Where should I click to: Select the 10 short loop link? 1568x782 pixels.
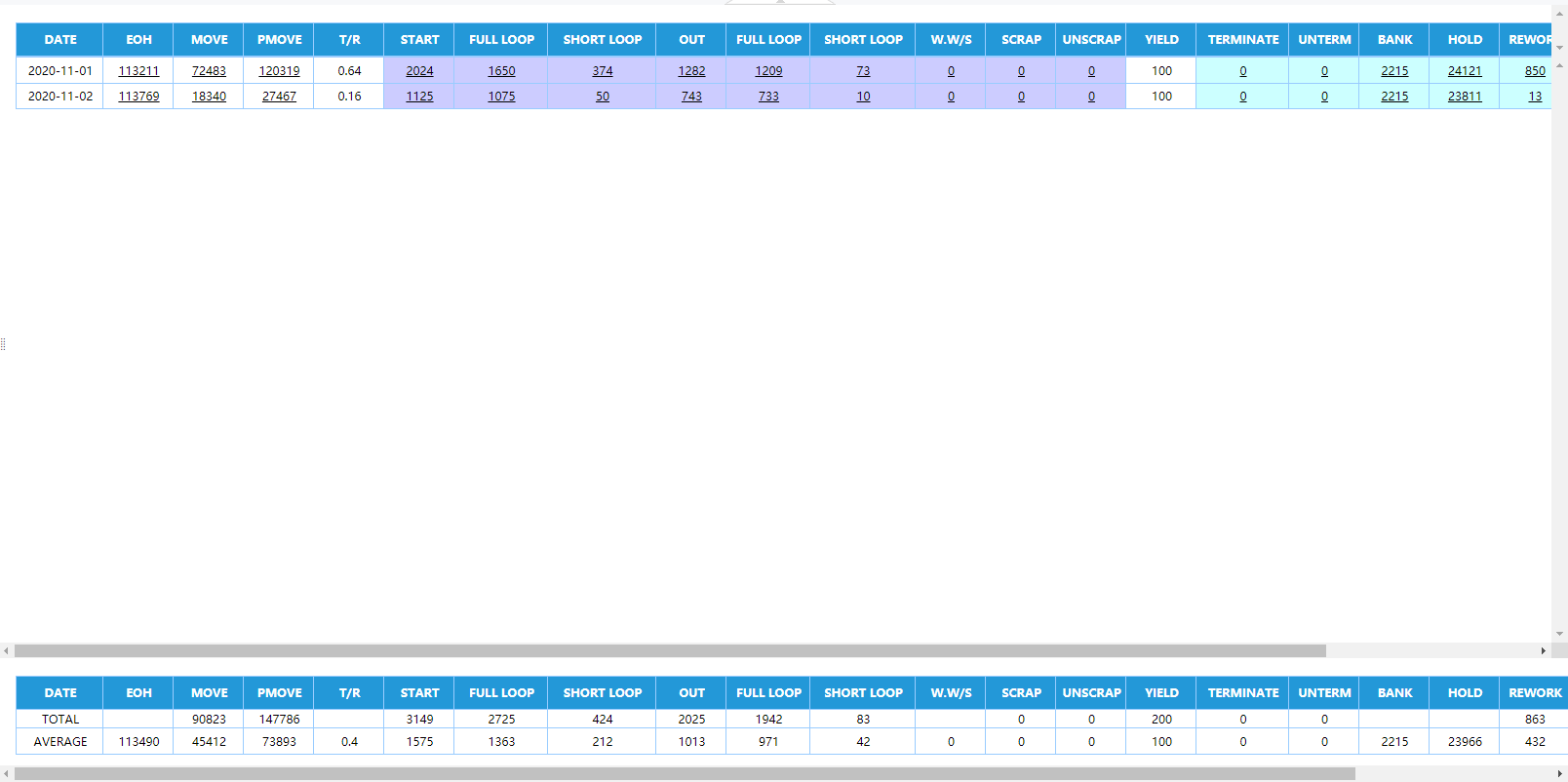tap(863, 97)
